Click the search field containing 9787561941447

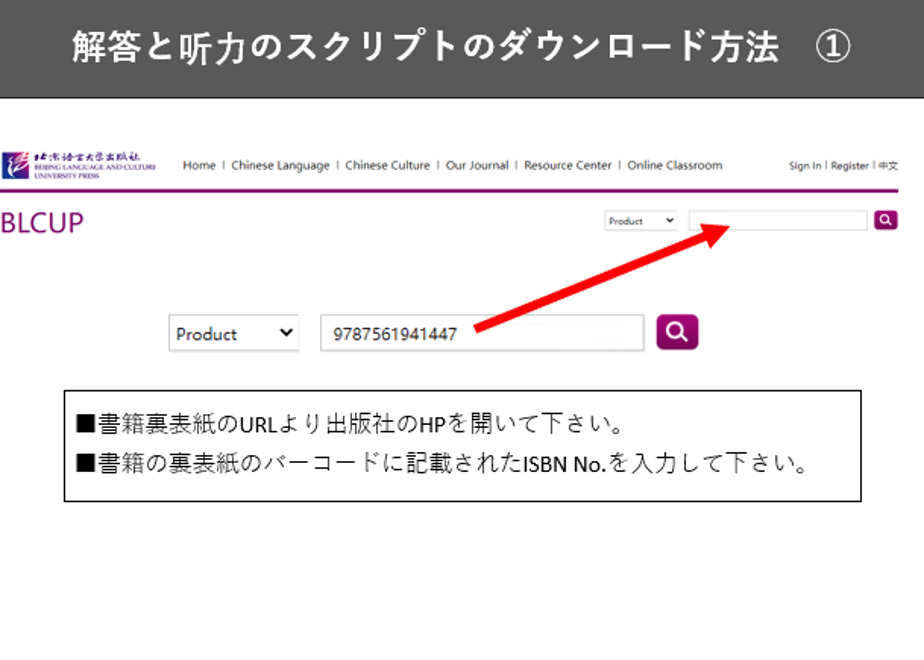pos(482,334)
